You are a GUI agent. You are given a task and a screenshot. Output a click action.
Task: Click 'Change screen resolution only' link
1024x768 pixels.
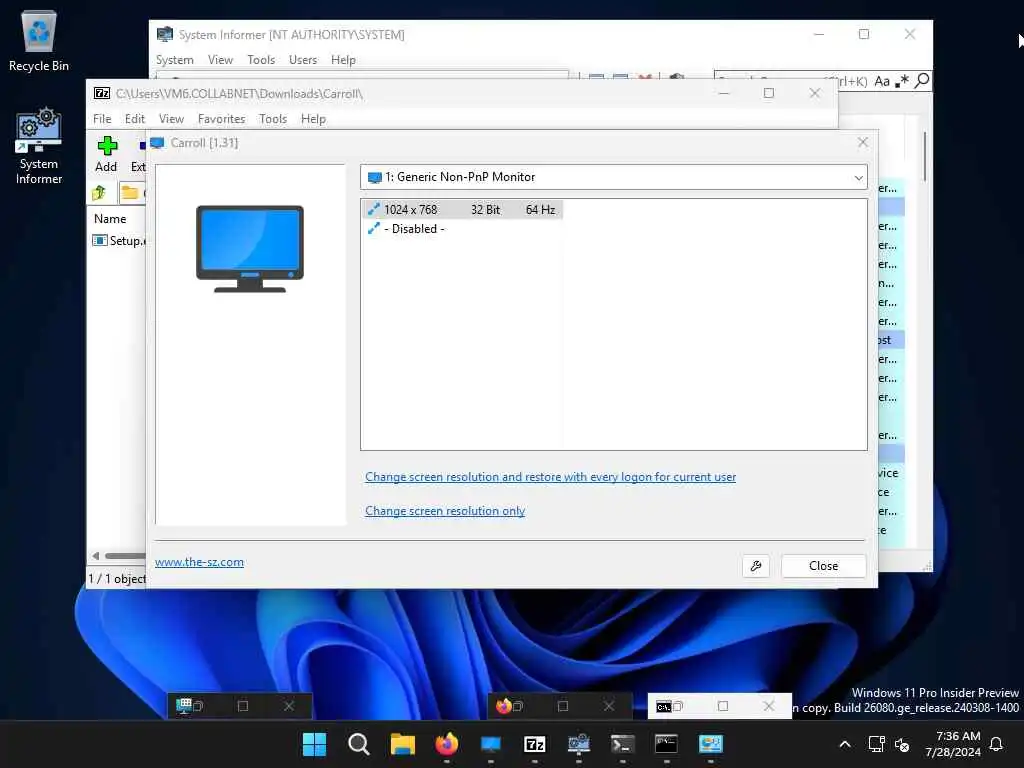click(445, 511)
